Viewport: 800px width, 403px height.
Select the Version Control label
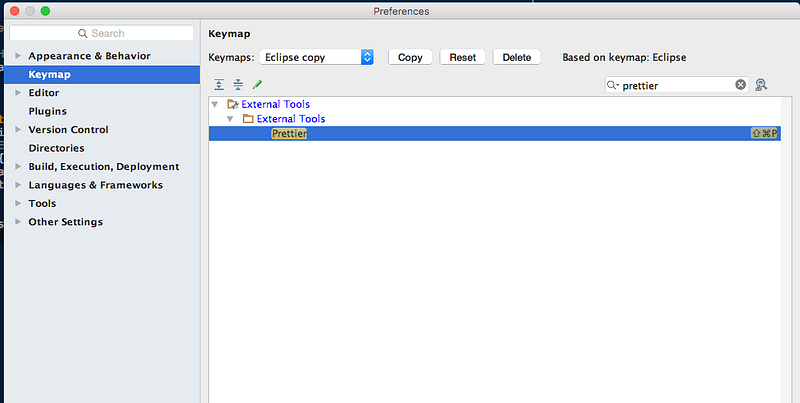click(68, 130)
